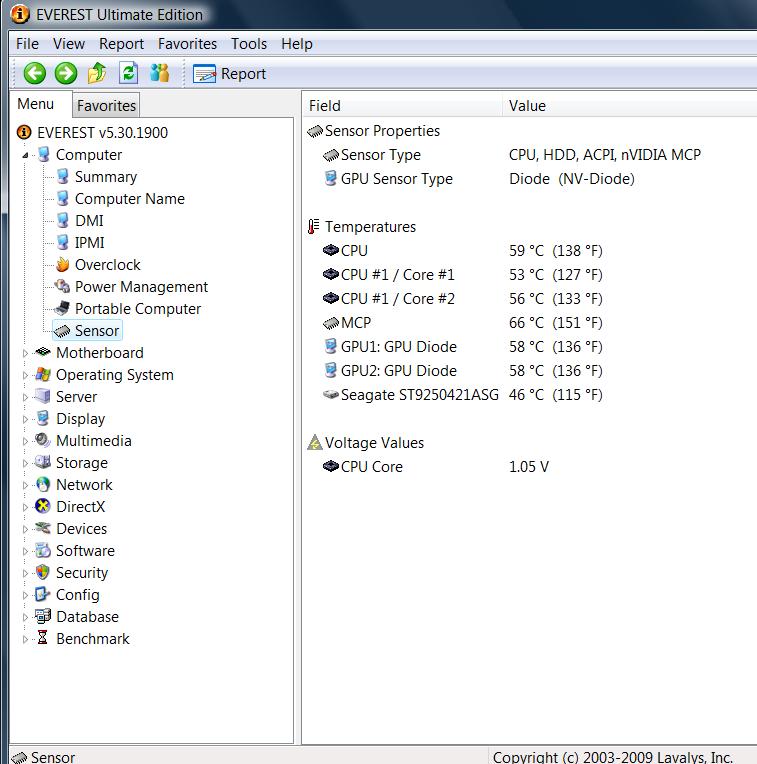Click the EVEREST title bar app icon
Viewport: 757px width, 764px height.
(20, 14)
